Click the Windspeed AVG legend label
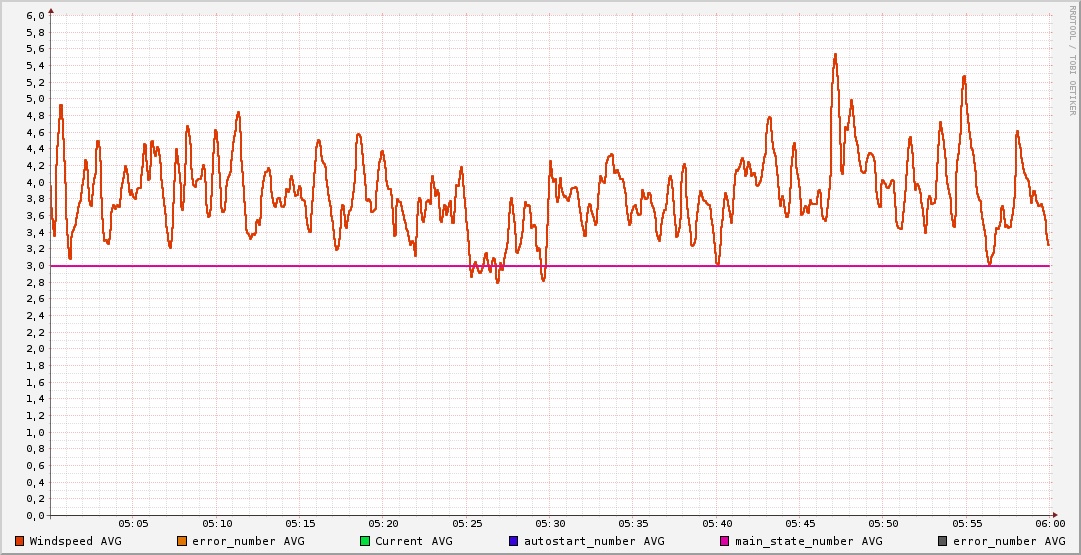 point(75,541)
